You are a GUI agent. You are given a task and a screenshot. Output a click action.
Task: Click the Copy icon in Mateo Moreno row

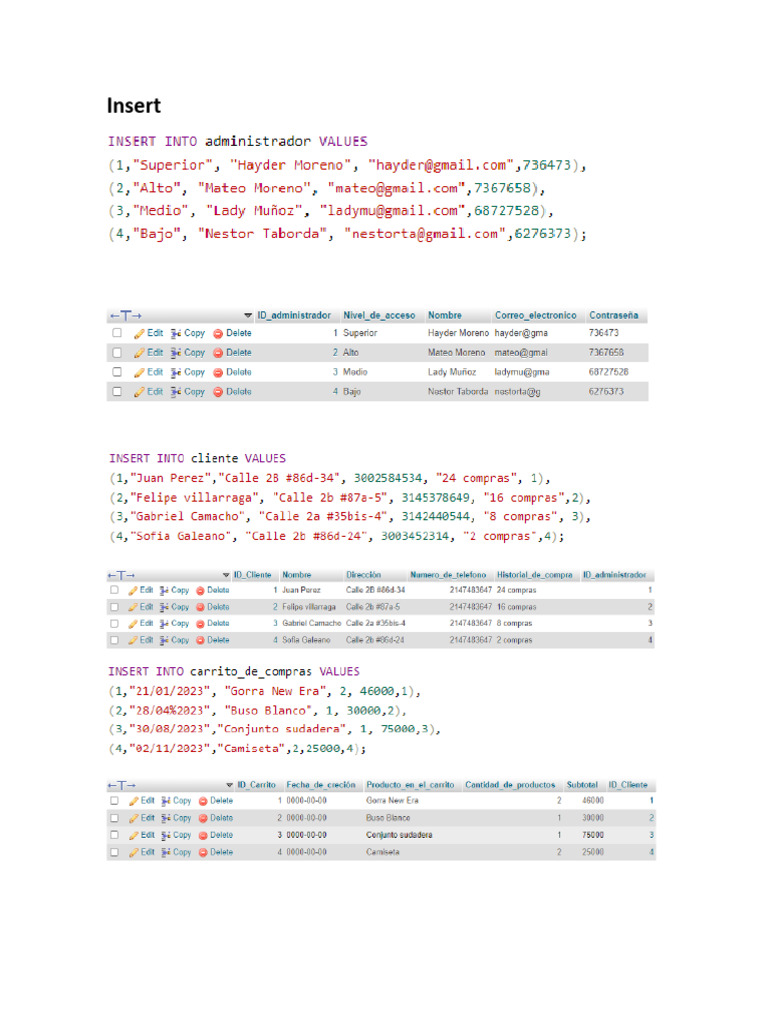tap(176, 352)
